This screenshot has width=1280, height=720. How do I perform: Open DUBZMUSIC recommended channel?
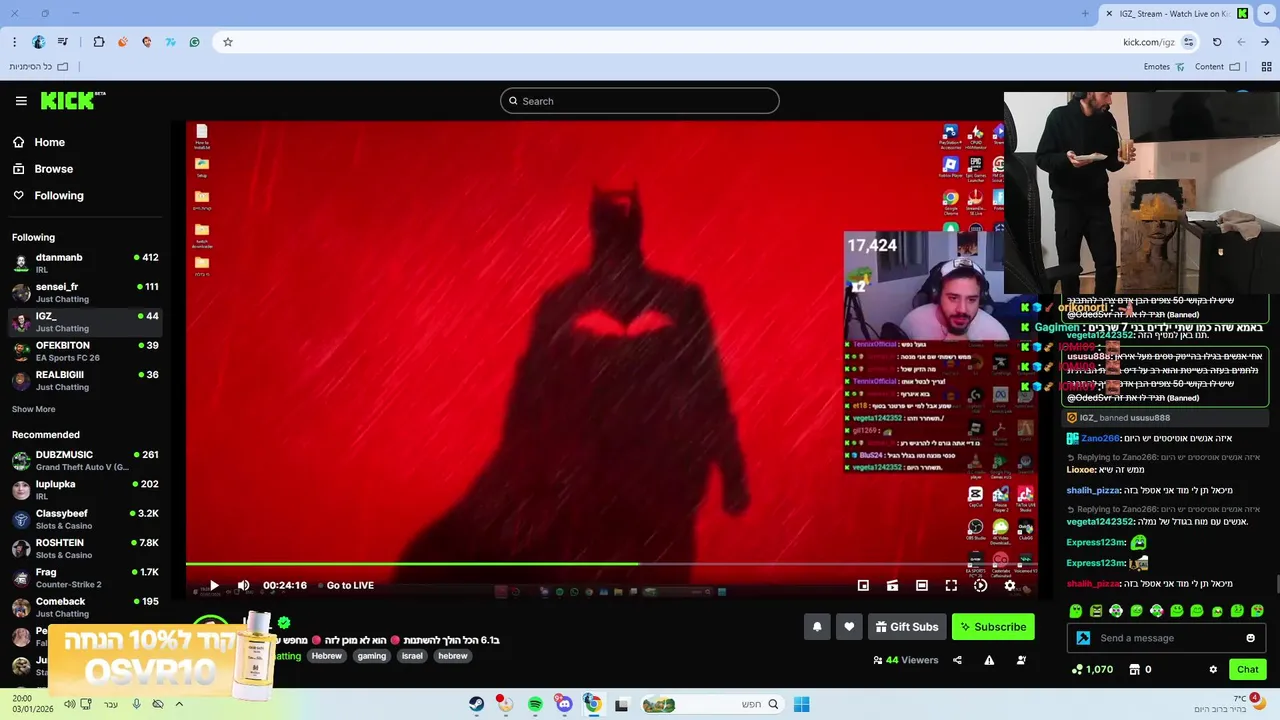85,460
